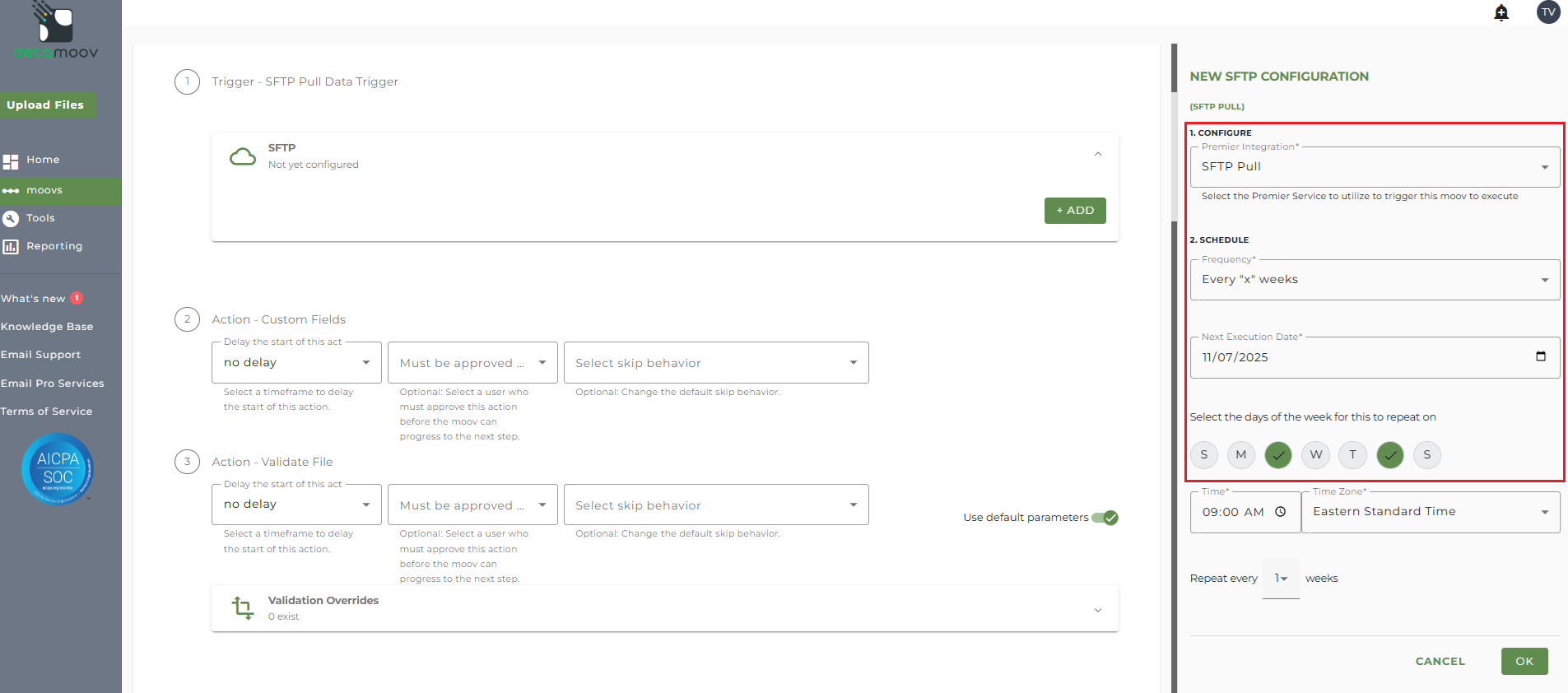The image size is (1568, 693).
Task: Click the SFTP cloud icon
Action: click(x=243, y=156)
